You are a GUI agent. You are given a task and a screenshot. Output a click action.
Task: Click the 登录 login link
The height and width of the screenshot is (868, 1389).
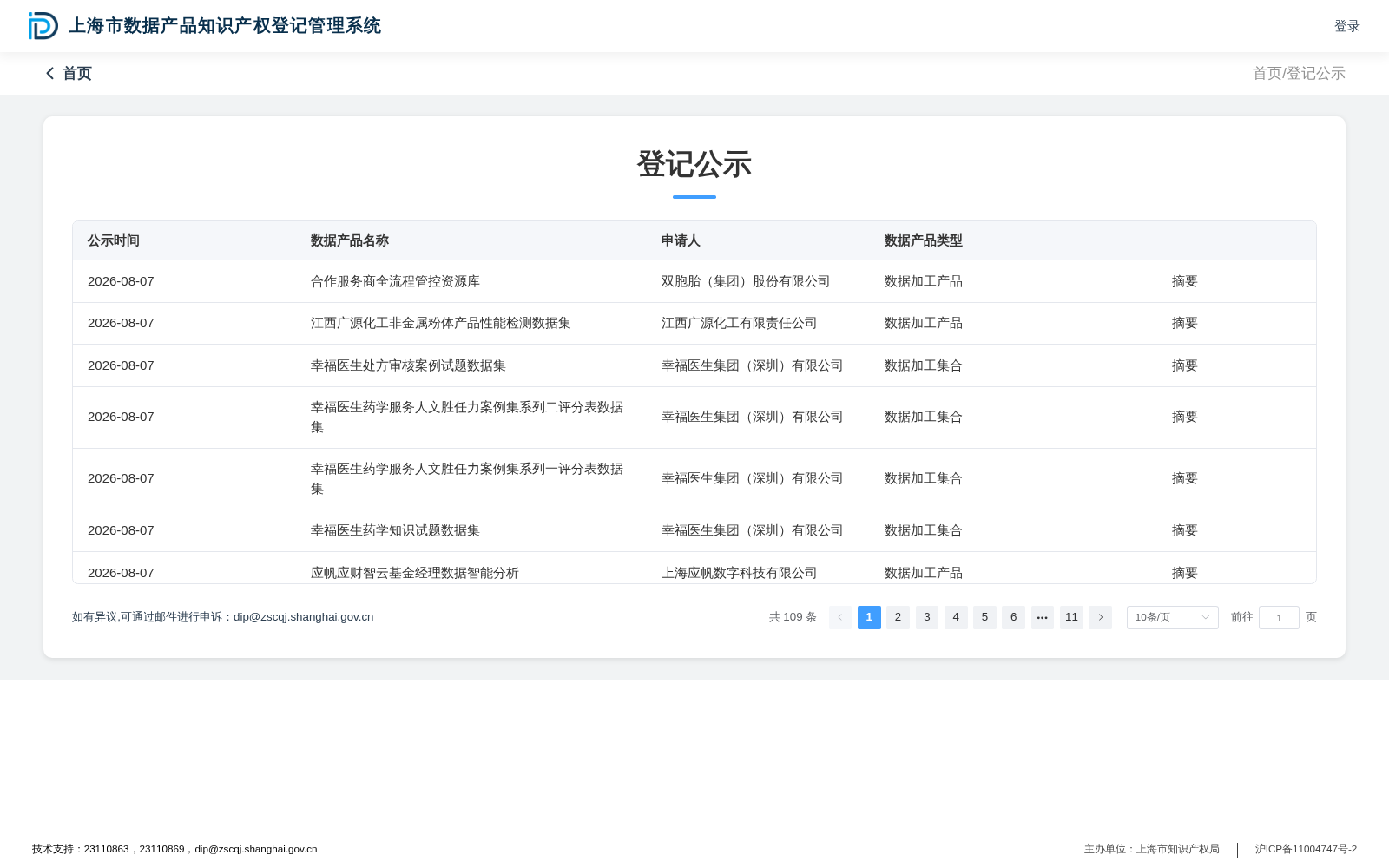point(1347,26)
